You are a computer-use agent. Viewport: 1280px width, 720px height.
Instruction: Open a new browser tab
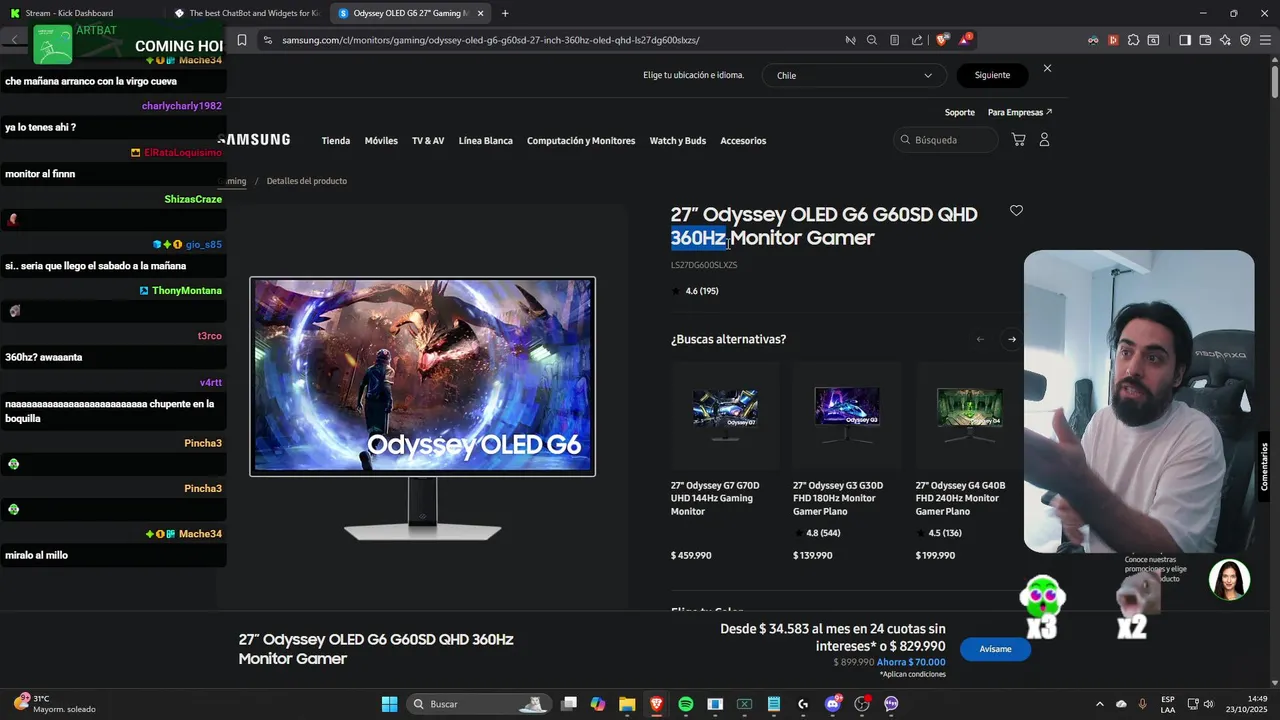click(505, 13)
